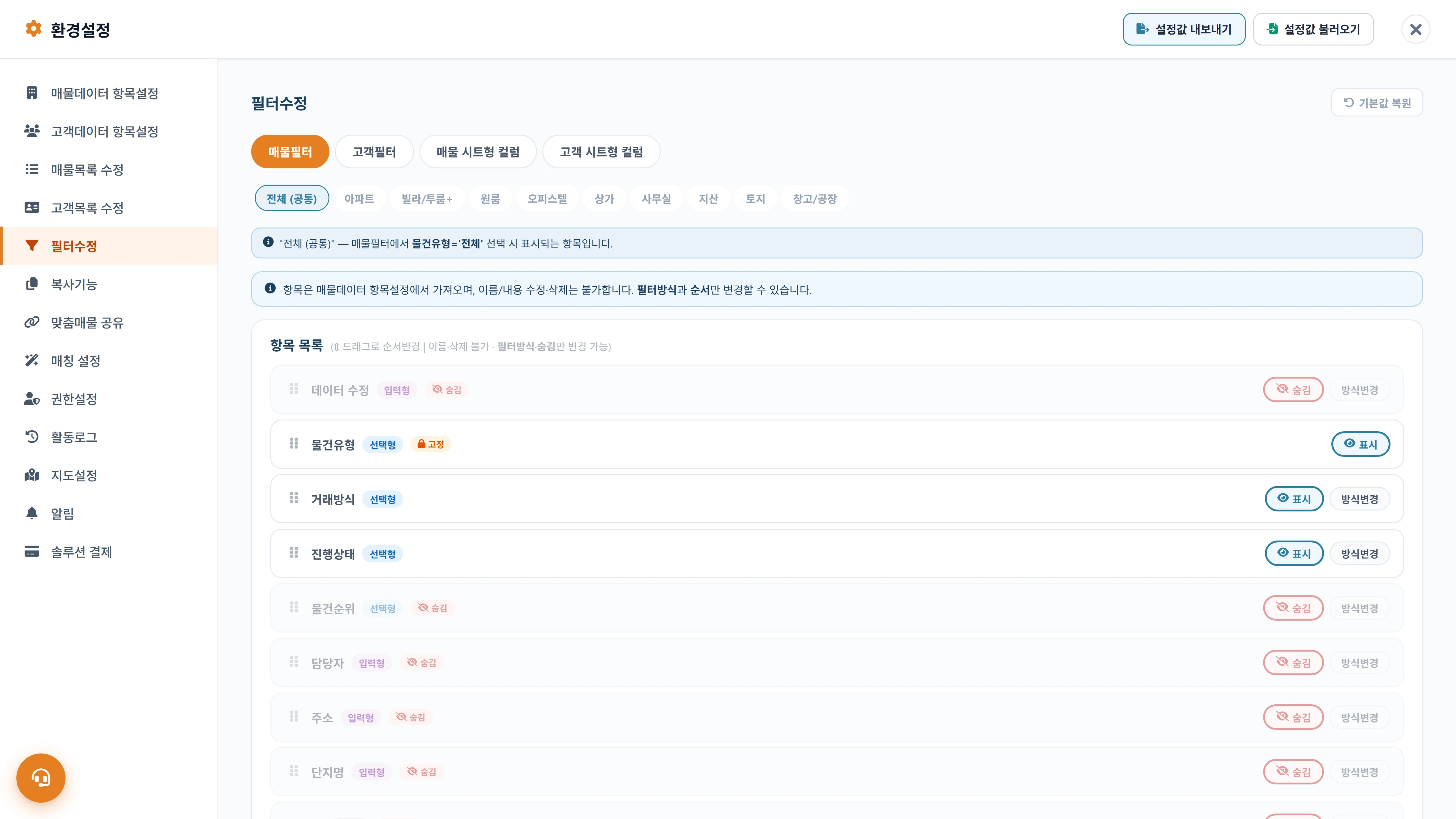1456x819 pixels.
Task: Toggle 숨김 visibility for 담당자
Action: click(1293, 662)
